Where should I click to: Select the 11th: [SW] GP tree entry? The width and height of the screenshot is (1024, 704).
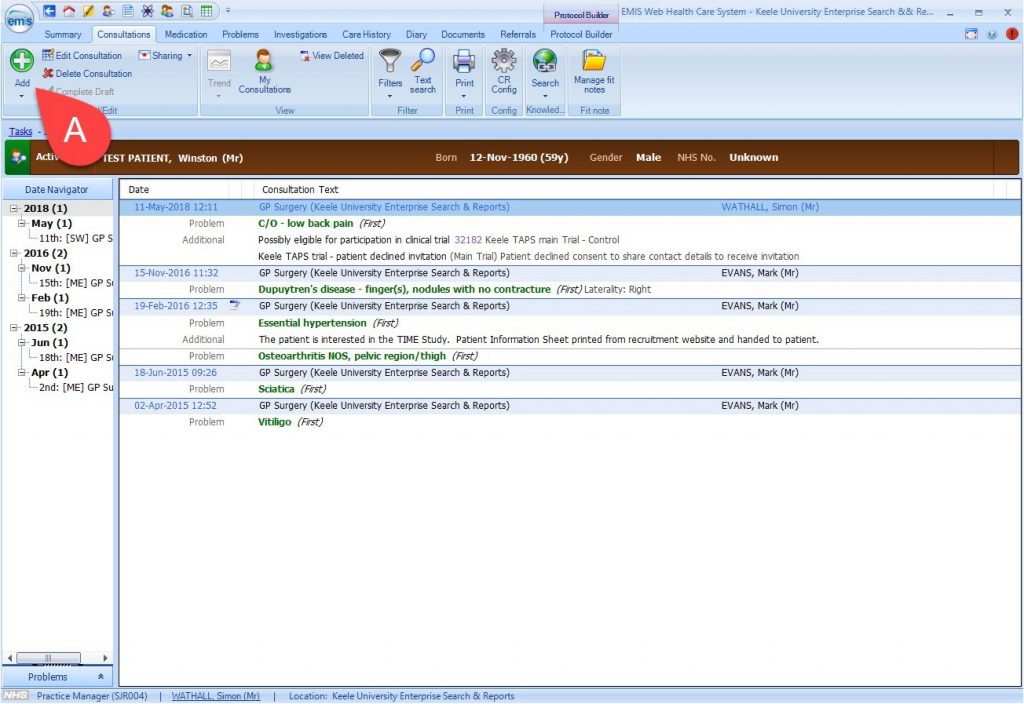point(76,238)
